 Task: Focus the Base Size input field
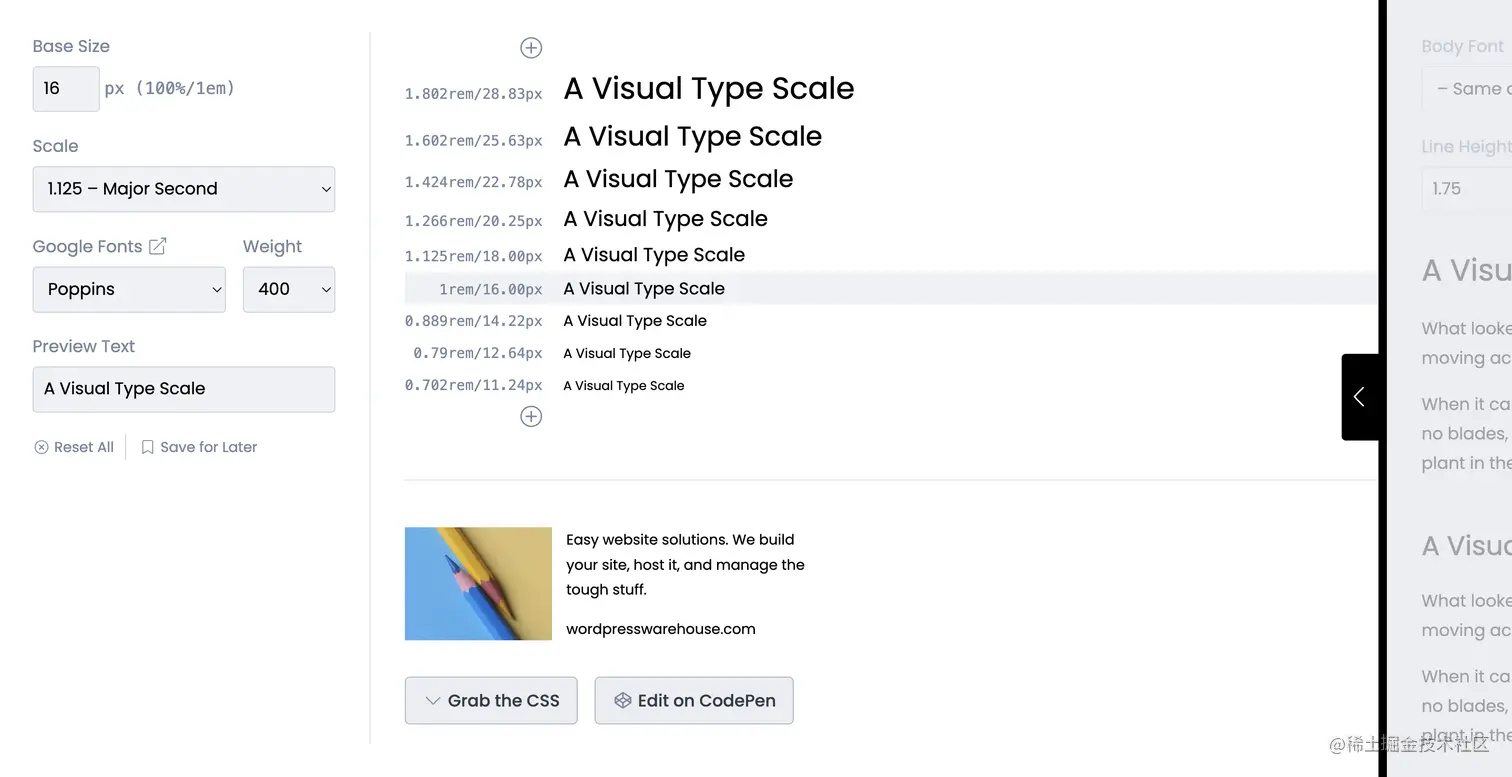(x=66, y=89)
